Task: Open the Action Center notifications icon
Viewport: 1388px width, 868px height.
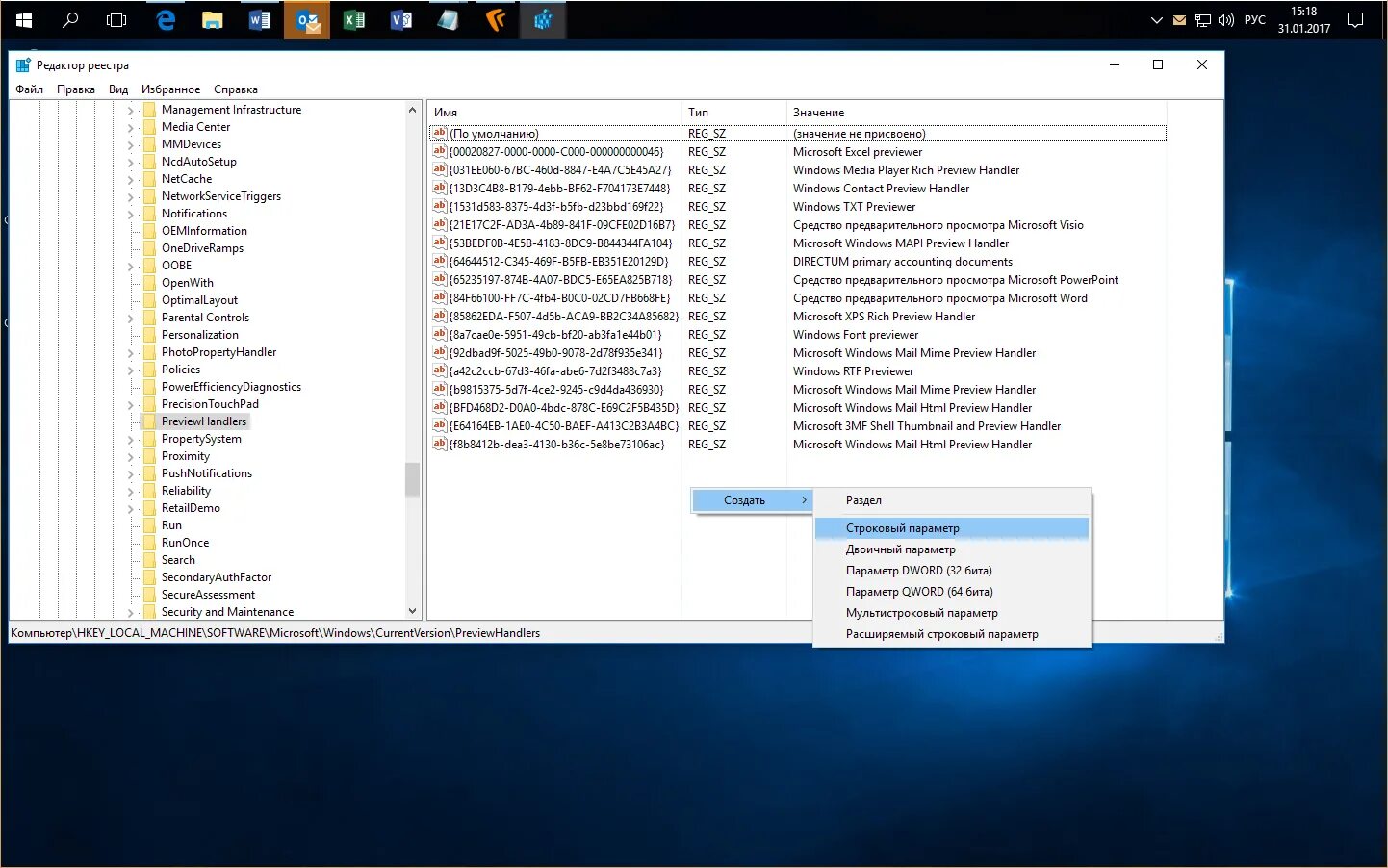Action: (1355, 20)
